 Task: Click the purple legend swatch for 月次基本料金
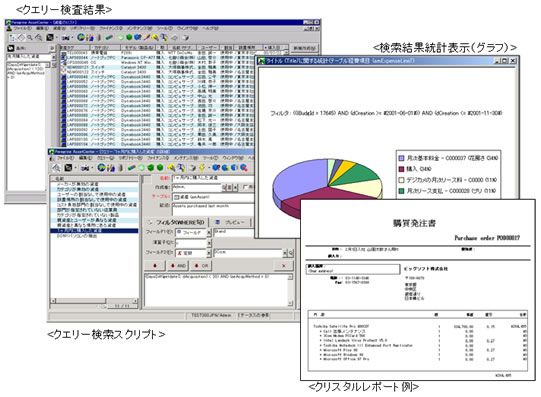click(x=401, y=158)
